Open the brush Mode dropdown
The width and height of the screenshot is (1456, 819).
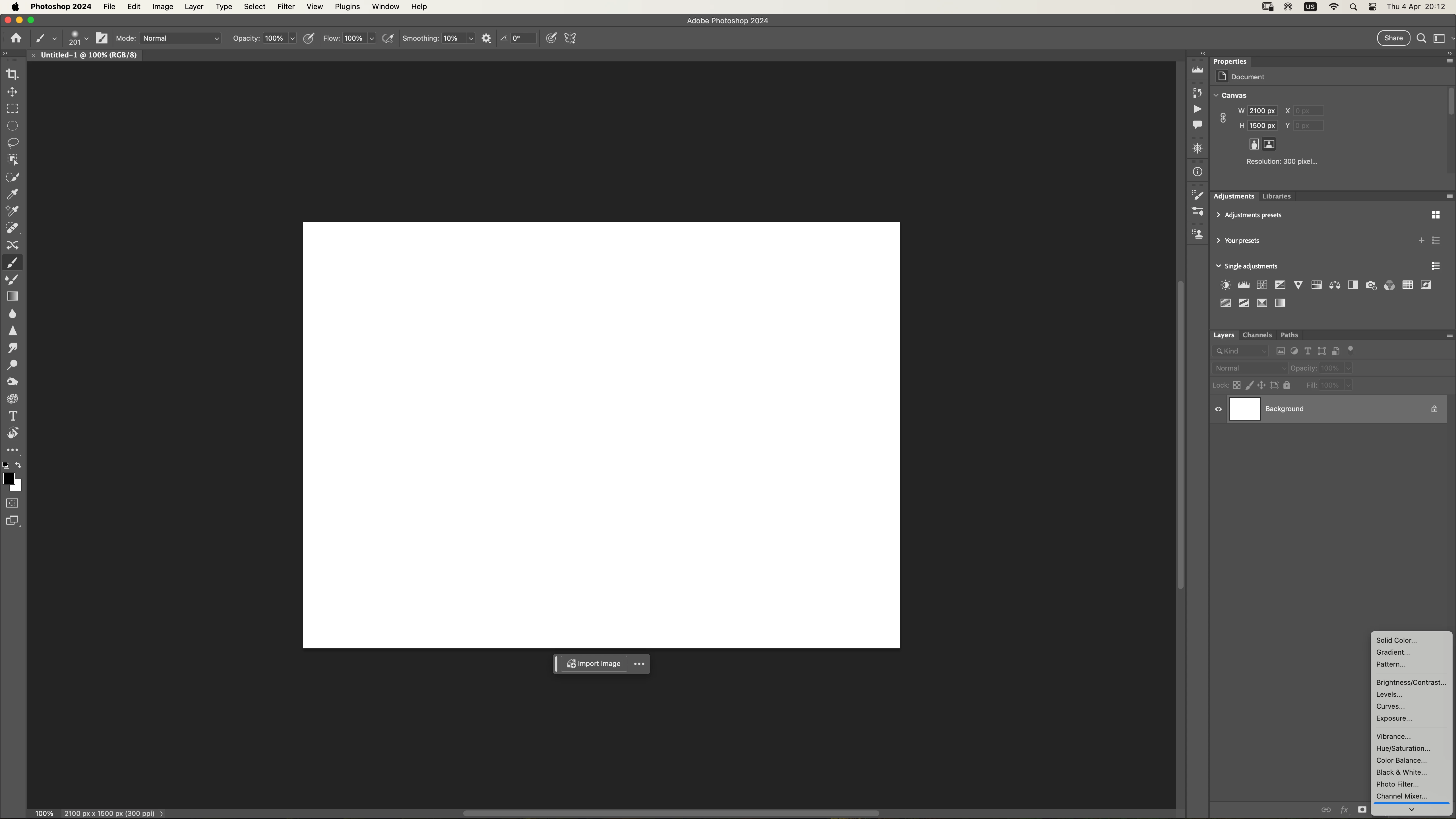(180, 38)
